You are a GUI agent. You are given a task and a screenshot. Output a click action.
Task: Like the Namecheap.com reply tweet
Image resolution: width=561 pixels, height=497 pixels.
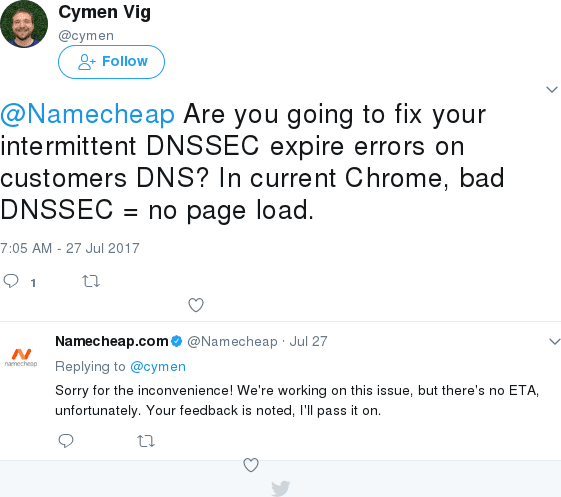(x=250, y=465)
